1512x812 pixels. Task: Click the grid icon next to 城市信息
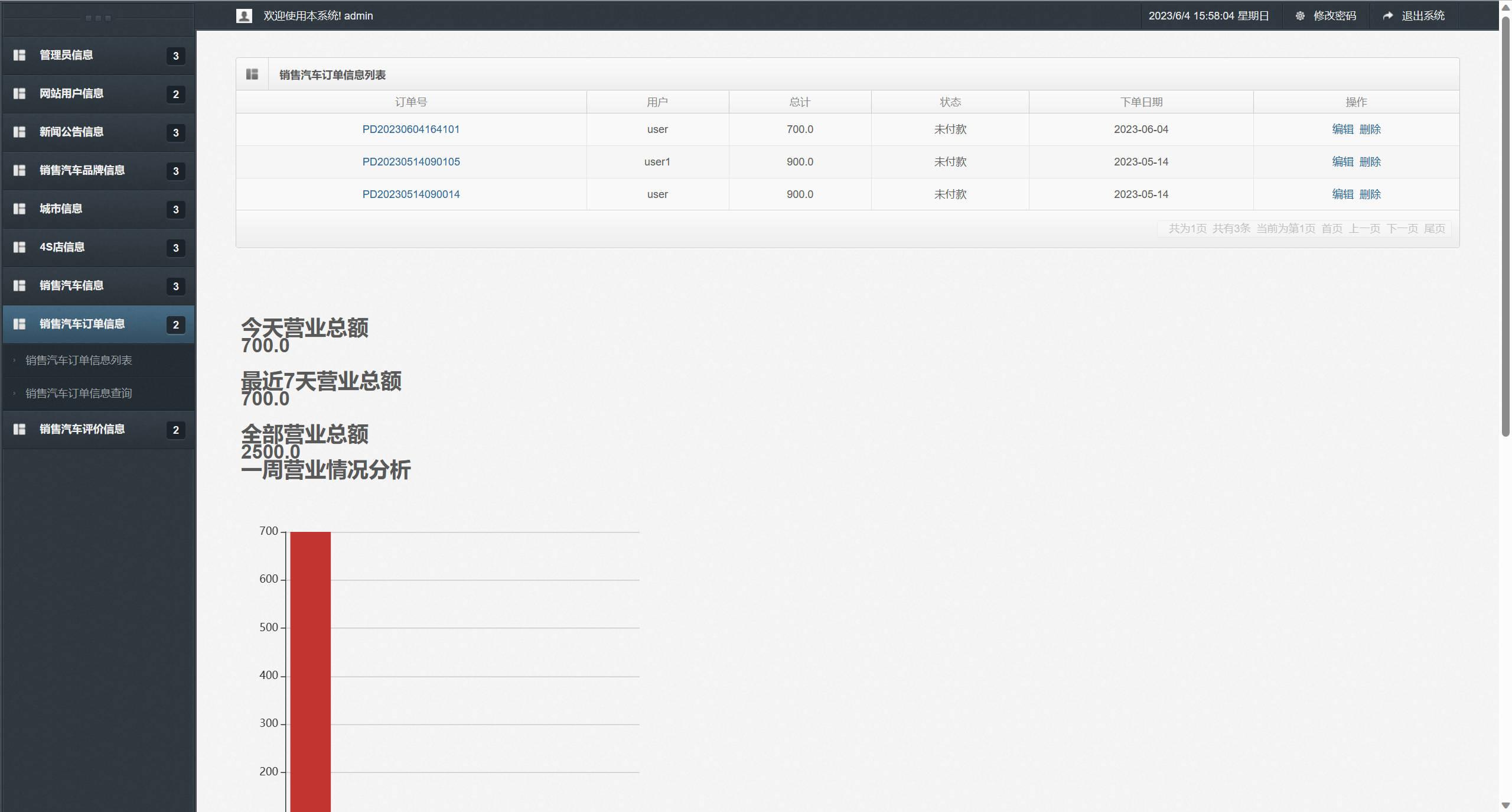click(19, 209)
